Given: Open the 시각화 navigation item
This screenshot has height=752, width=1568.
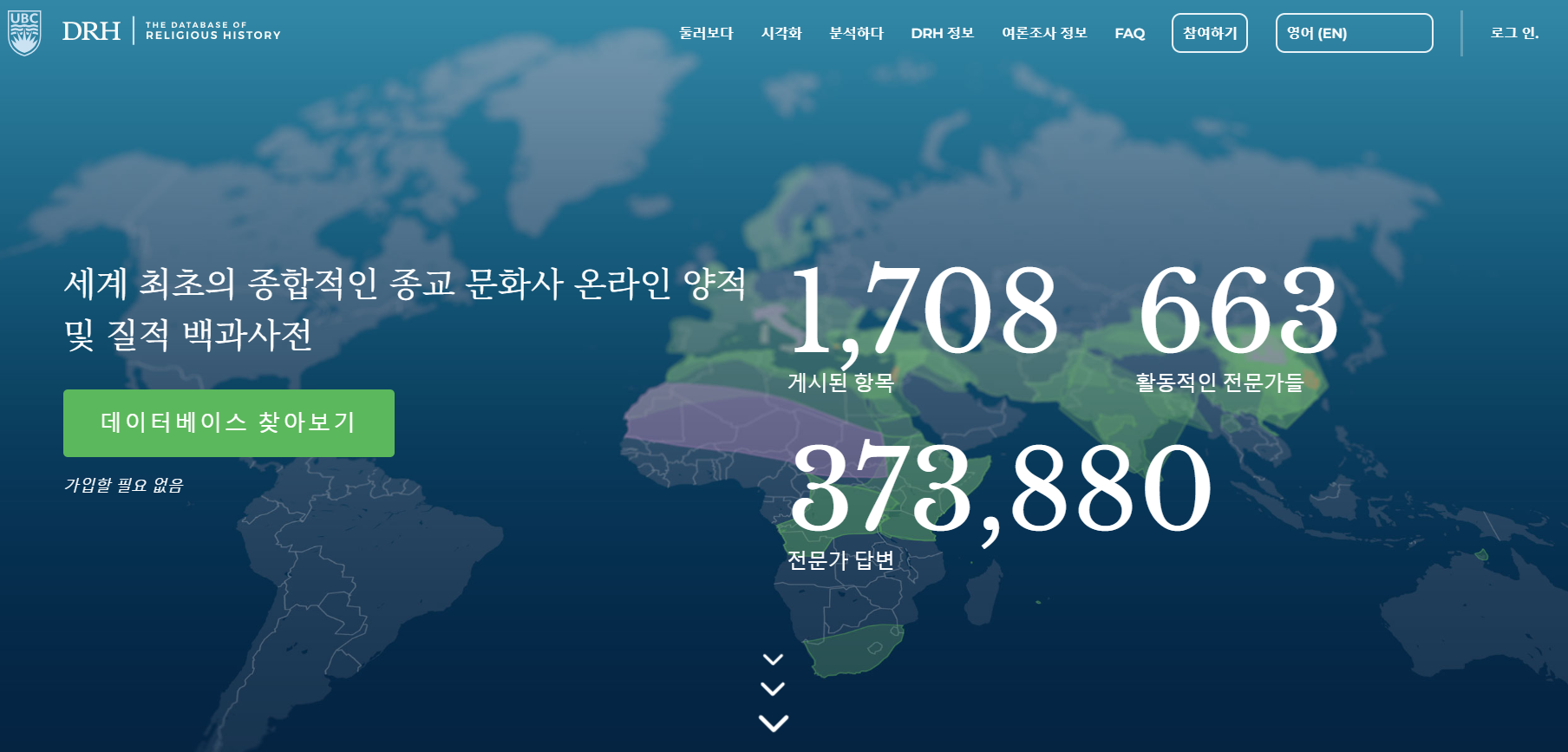Looking at the screenshot, I should click(781, 33).
